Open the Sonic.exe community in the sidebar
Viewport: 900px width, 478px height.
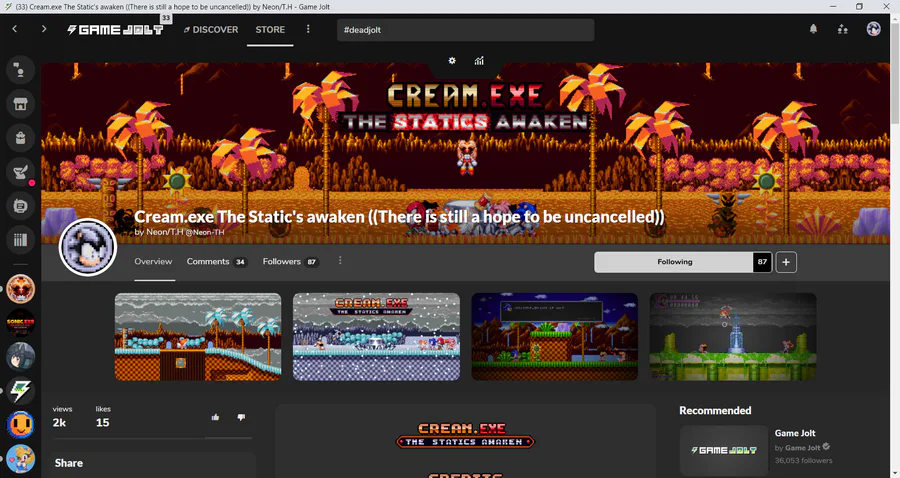21,322
